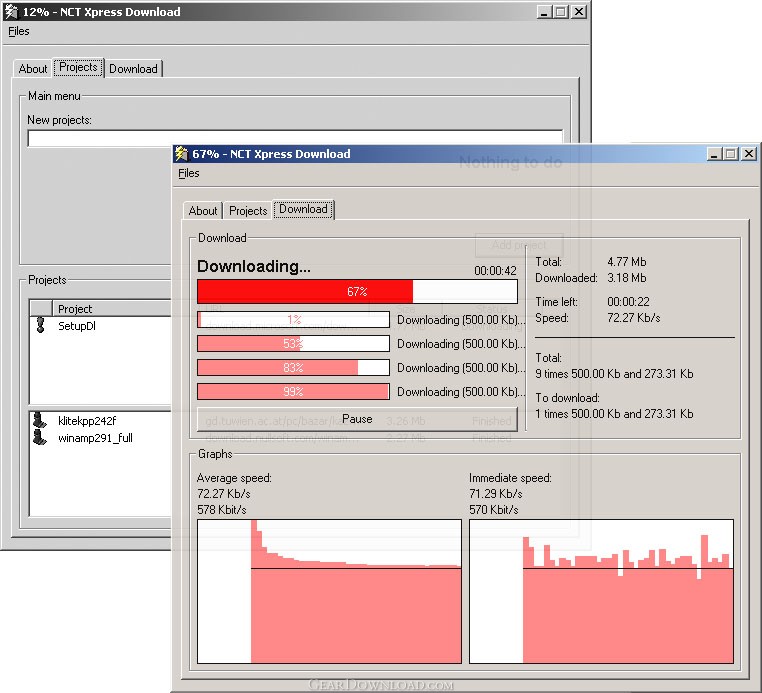Select Download tab in the 67% window

click(x=303, y=209)
